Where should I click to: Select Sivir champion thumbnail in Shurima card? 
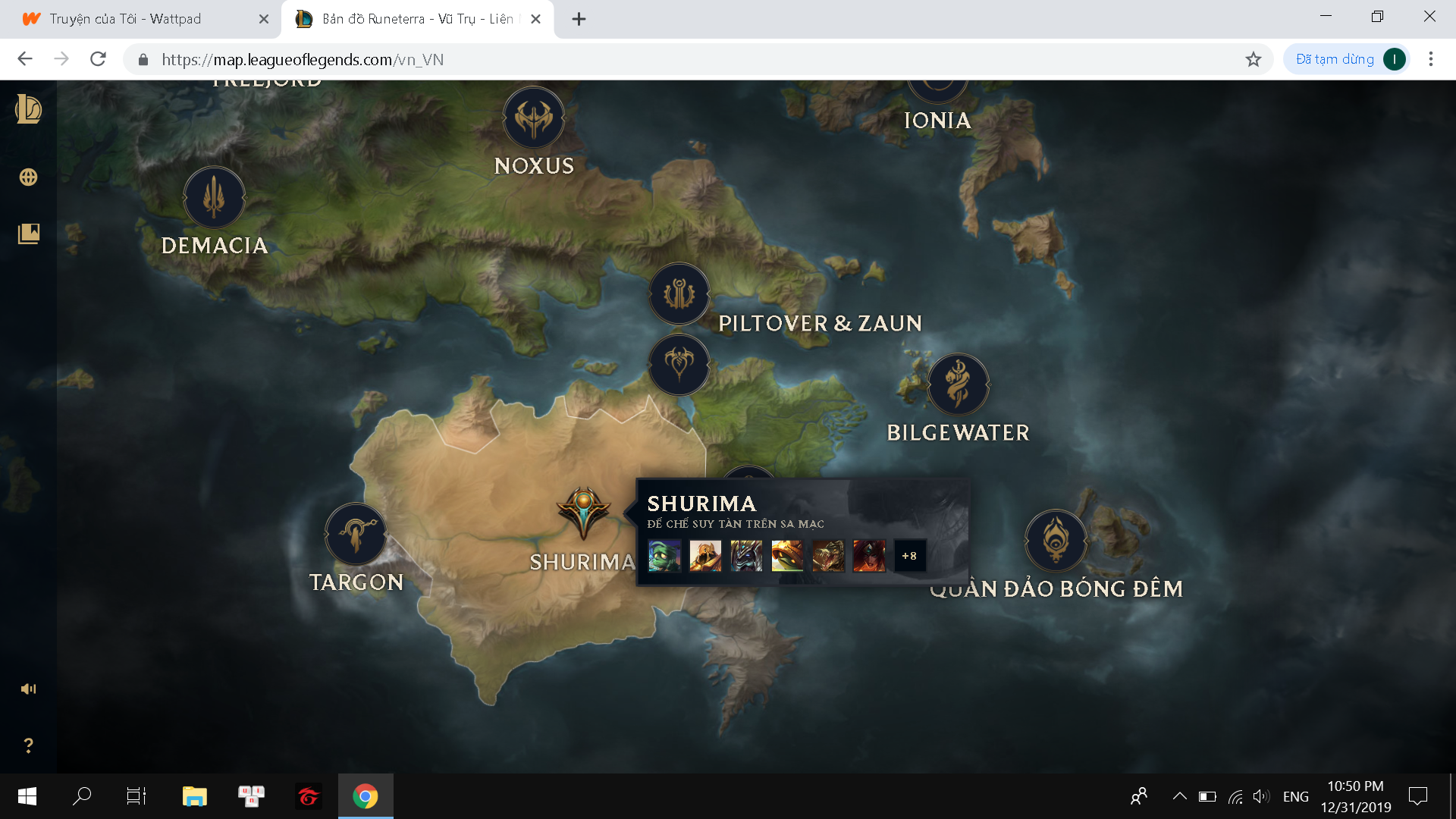[x=869, y=556]
